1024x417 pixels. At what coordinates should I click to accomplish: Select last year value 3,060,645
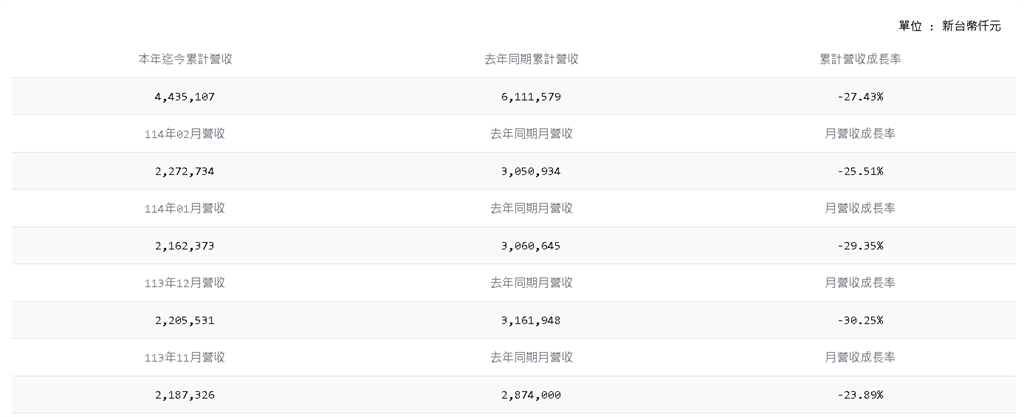tap(531, 245)
